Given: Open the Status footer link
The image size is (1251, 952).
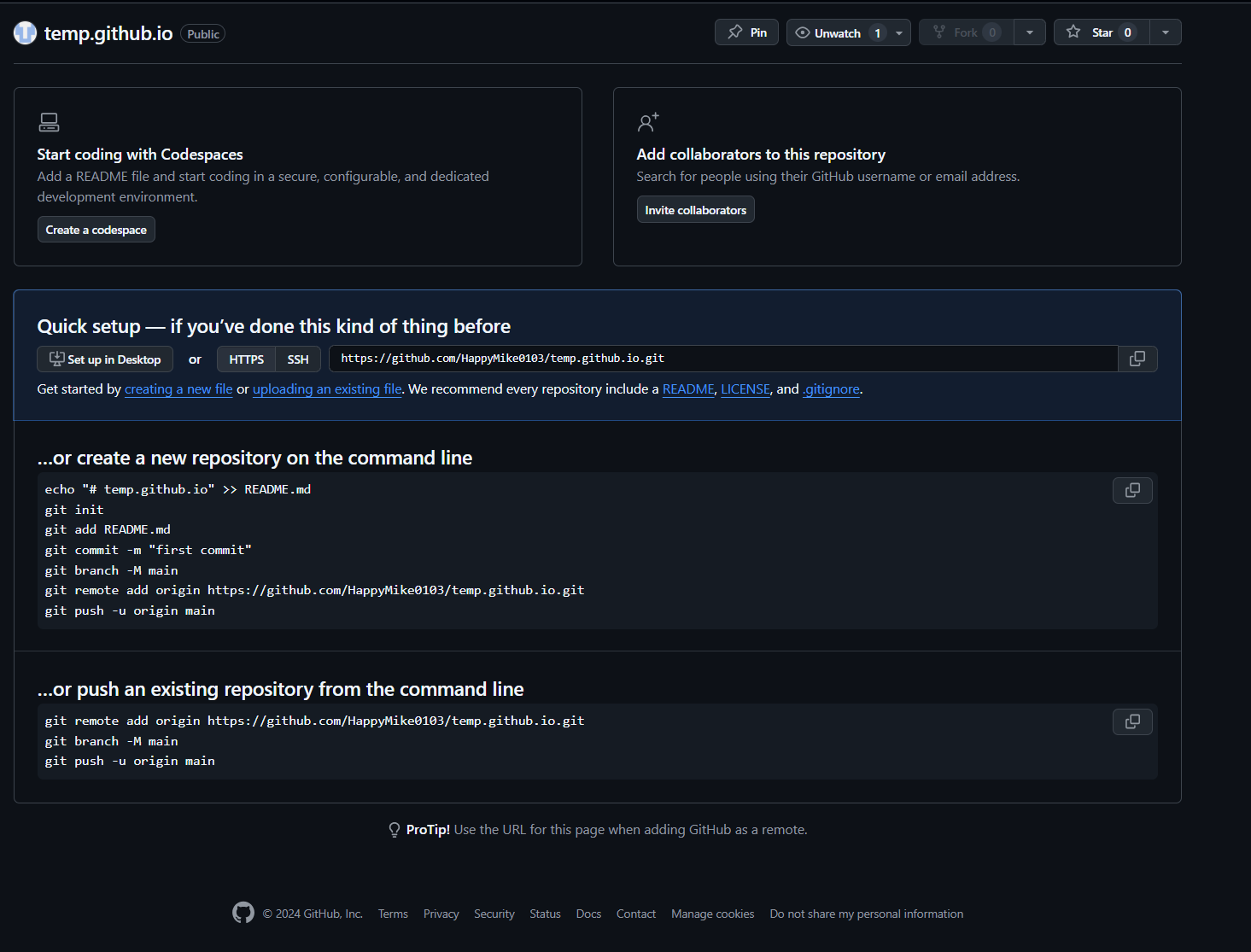Looking at the screenshot, I should pos(545,914).
